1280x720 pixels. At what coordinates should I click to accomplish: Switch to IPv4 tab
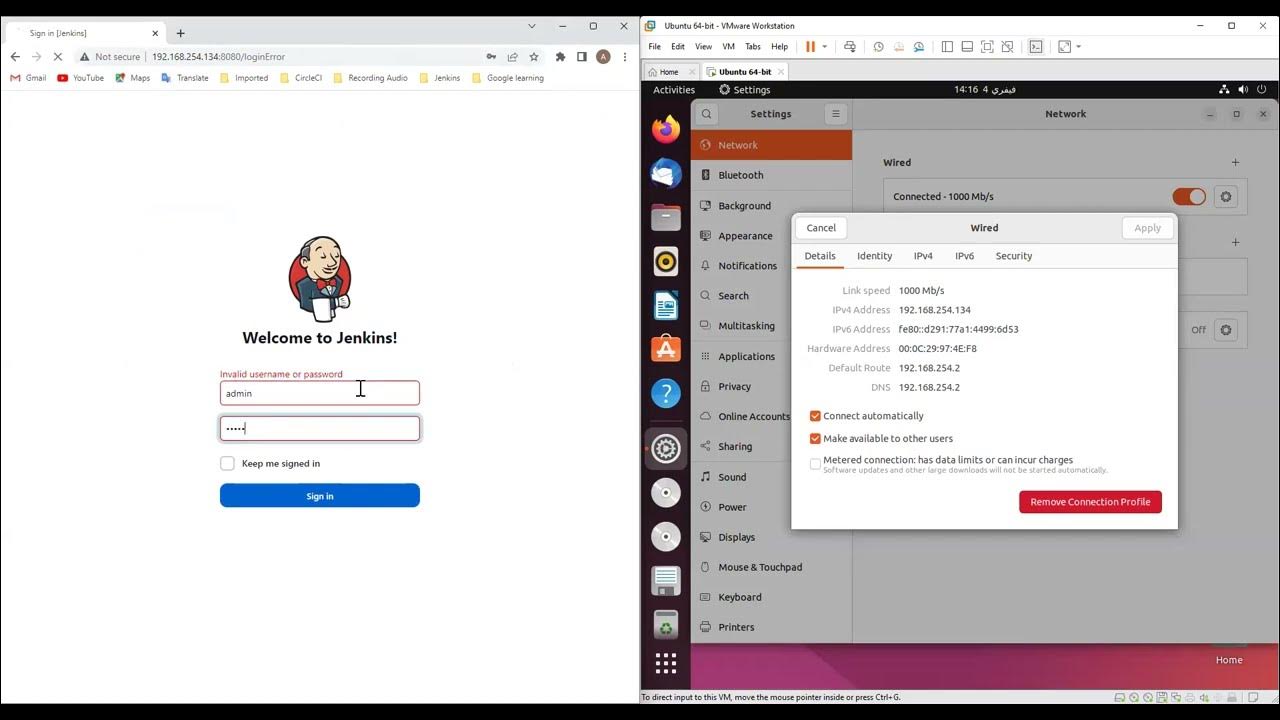923,256
